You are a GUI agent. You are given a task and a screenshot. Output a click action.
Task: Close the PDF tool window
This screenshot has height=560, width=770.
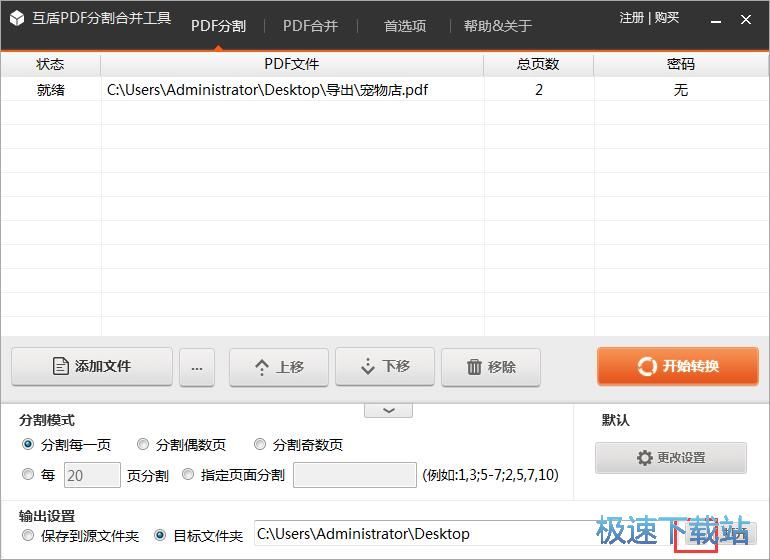coord(746,20)
